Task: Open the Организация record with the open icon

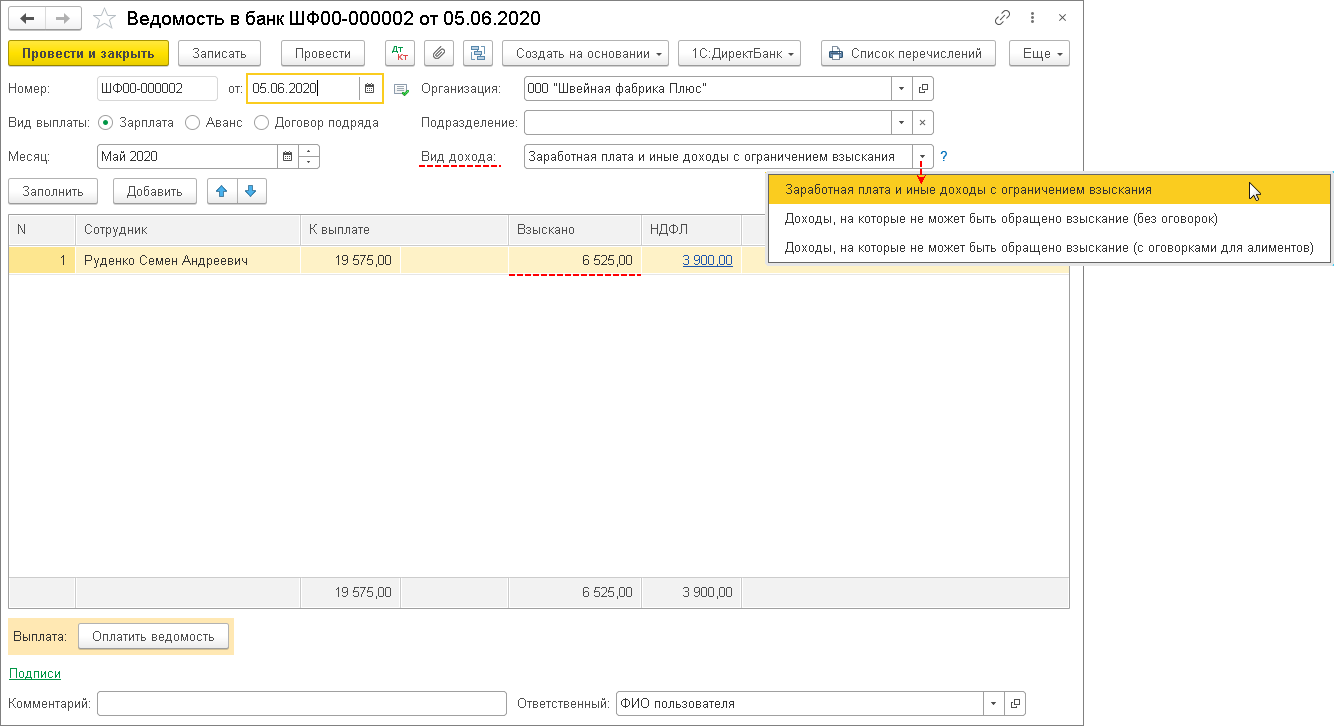Action: pos(922,89)
